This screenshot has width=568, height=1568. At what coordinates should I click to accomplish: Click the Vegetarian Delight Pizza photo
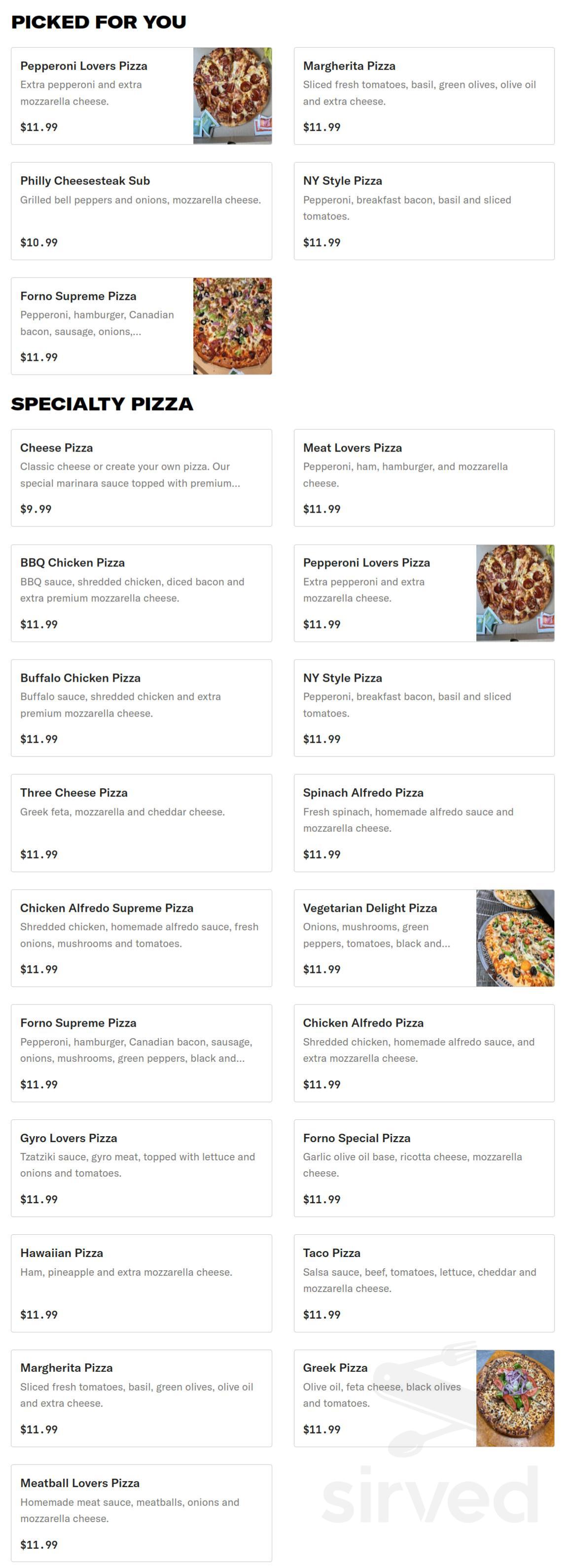click(515, 939)
